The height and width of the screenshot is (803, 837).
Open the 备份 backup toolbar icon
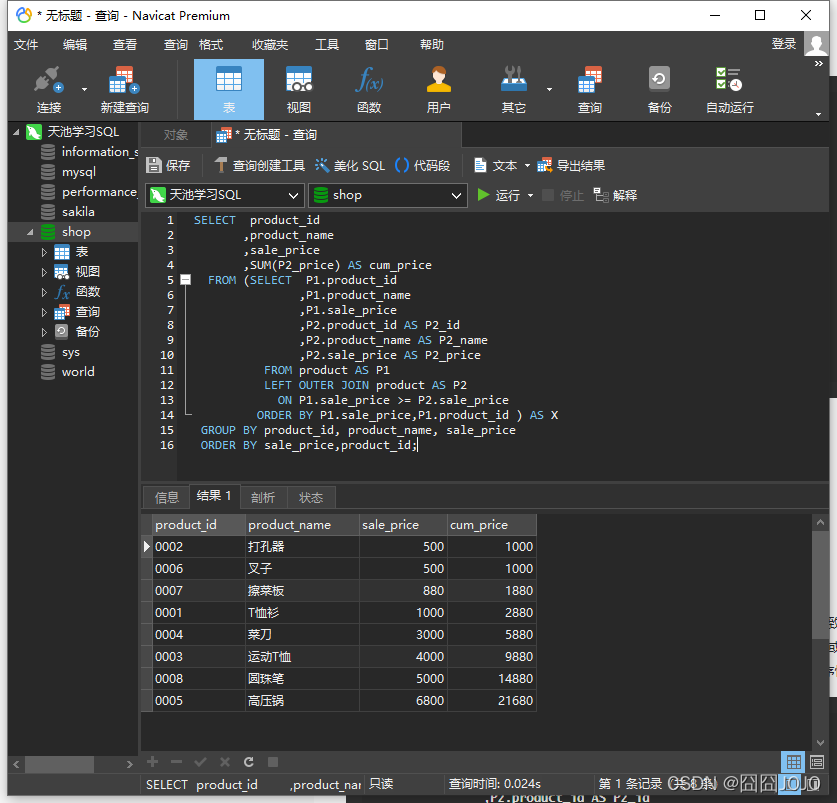[x=659, y=89]
